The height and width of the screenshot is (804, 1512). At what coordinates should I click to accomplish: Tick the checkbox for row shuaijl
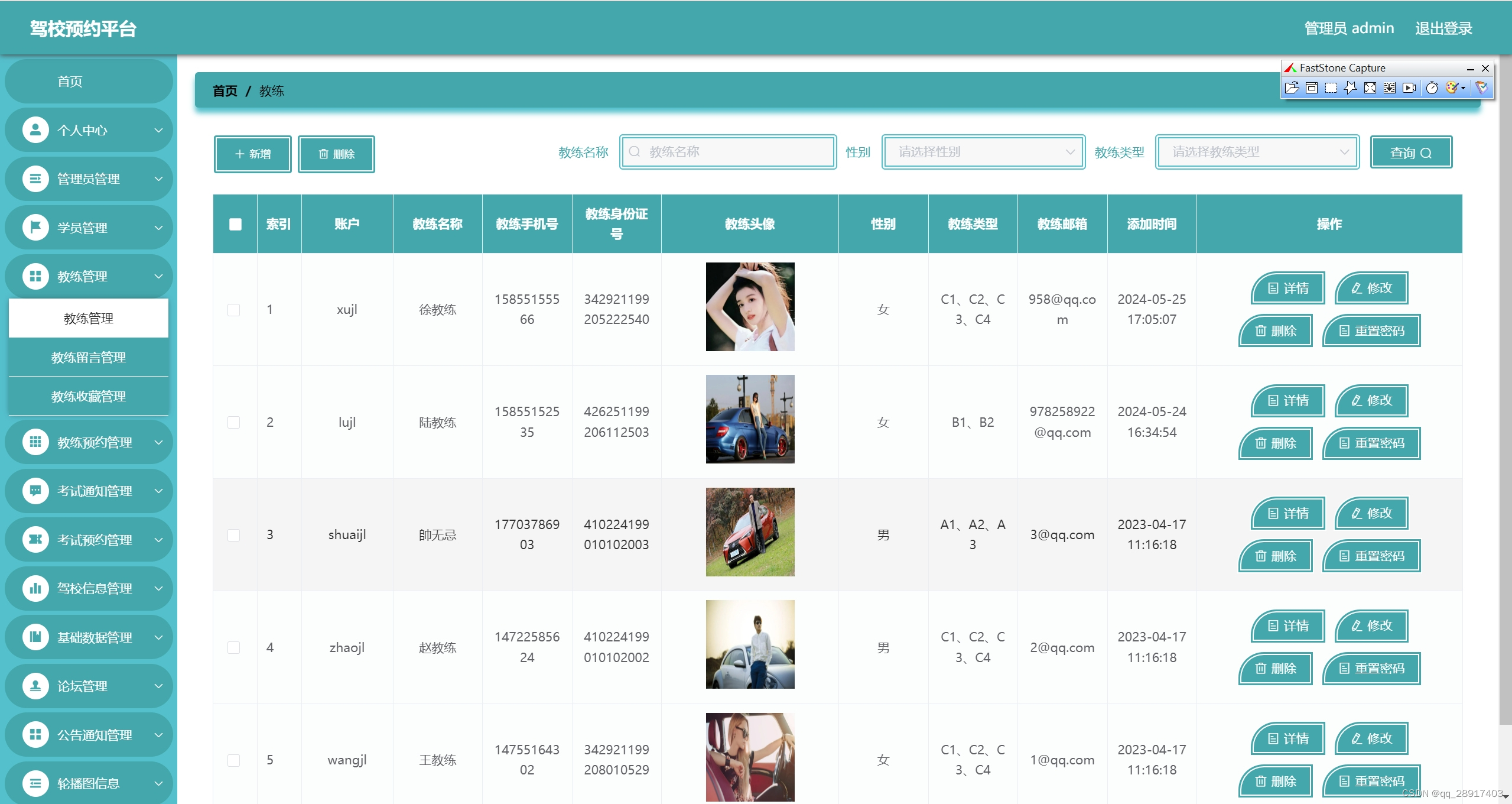click(234, 535)
